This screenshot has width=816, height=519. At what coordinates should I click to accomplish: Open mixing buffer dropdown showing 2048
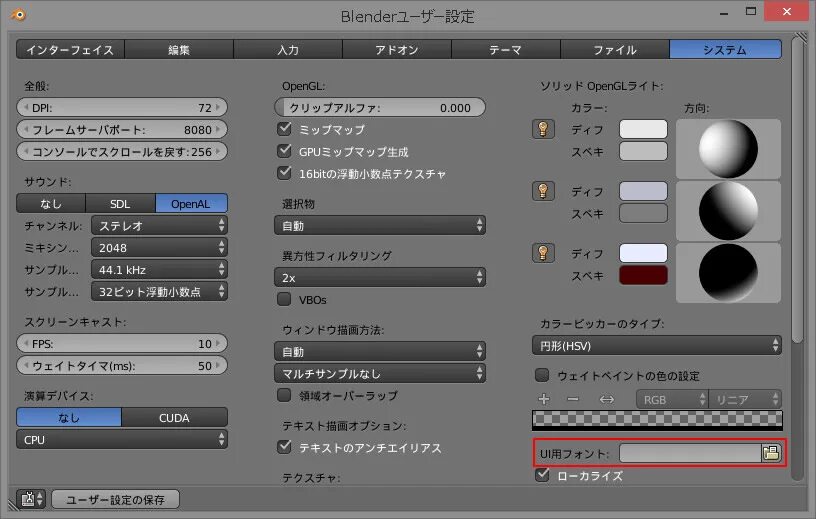click(159, 247)
